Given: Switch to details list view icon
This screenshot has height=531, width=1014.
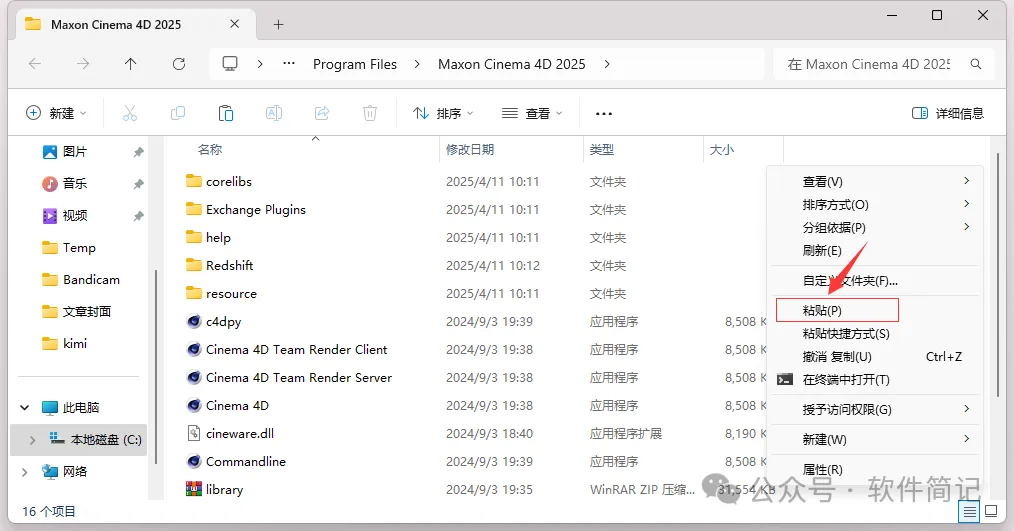Looking at the screenshot, I should click(969, 512).
